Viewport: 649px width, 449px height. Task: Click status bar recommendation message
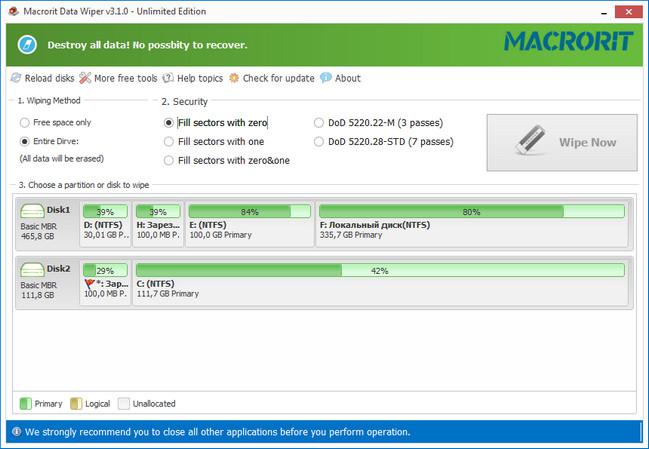[217, 432]
